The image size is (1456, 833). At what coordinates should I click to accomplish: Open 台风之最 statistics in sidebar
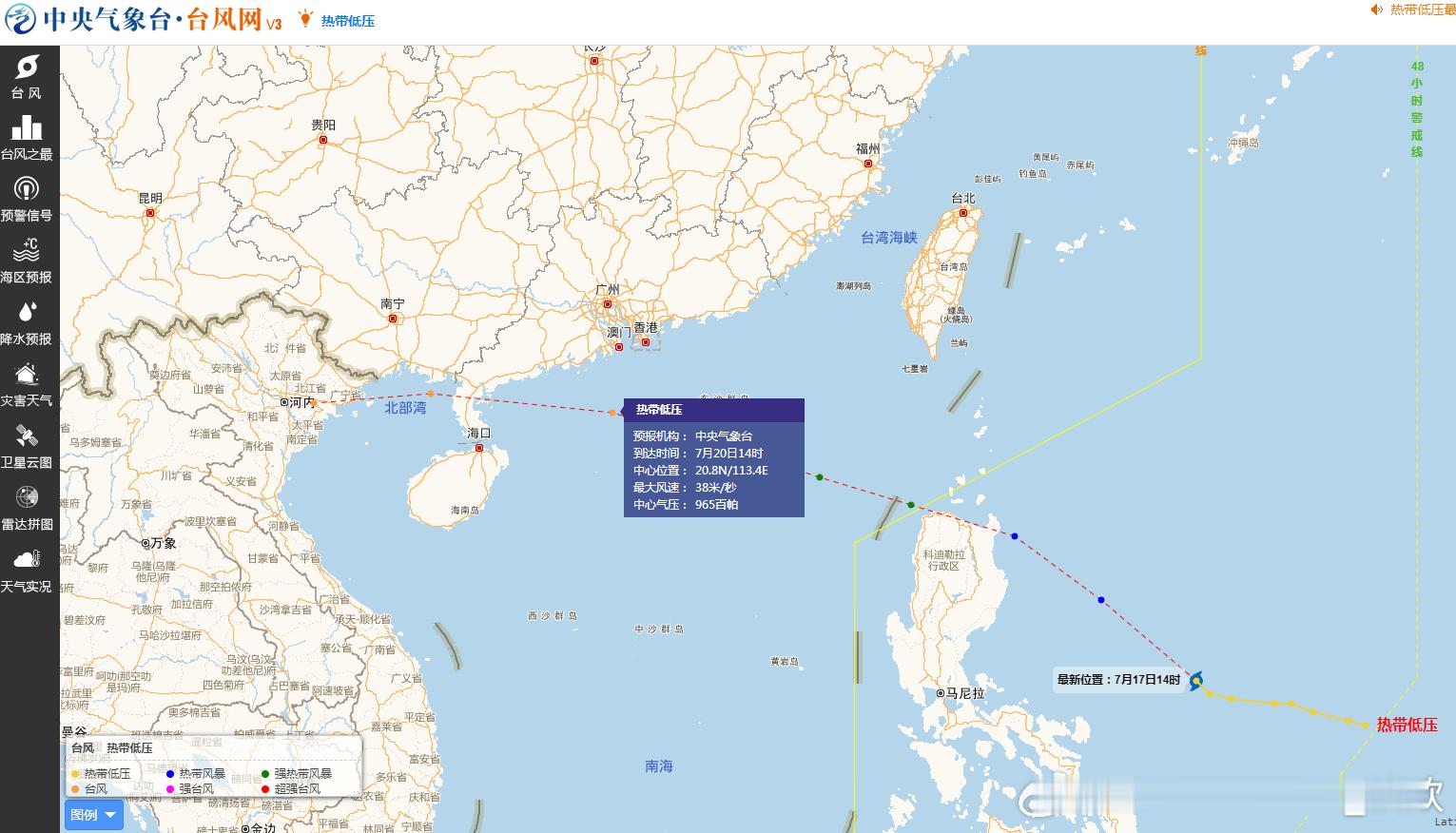[x=27, y=139]
